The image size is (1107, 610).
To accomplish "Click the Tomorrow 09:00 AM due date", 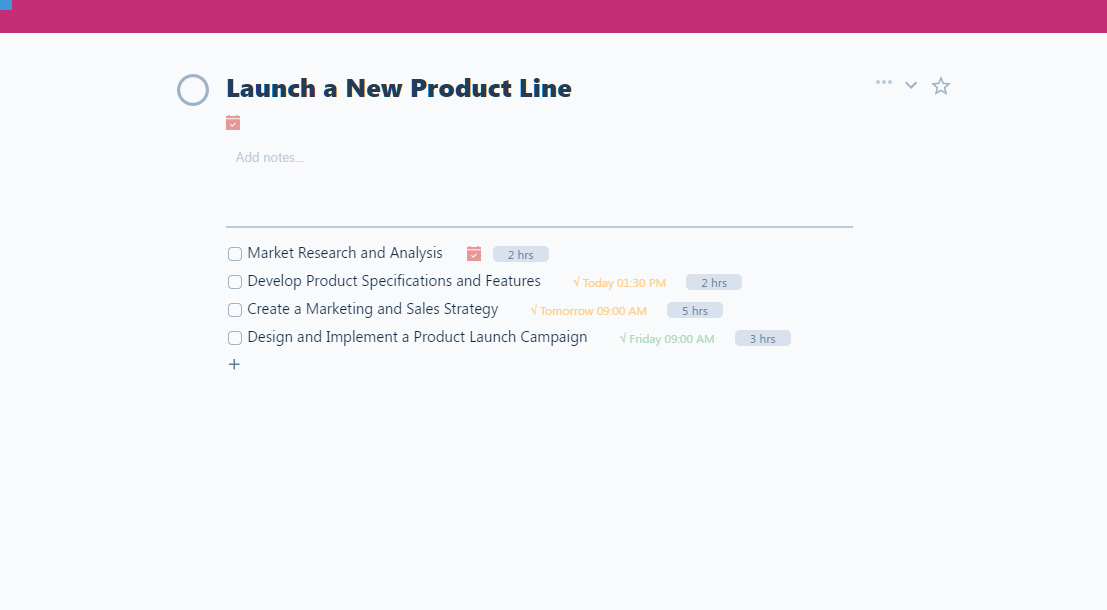I will coord(589,311).
